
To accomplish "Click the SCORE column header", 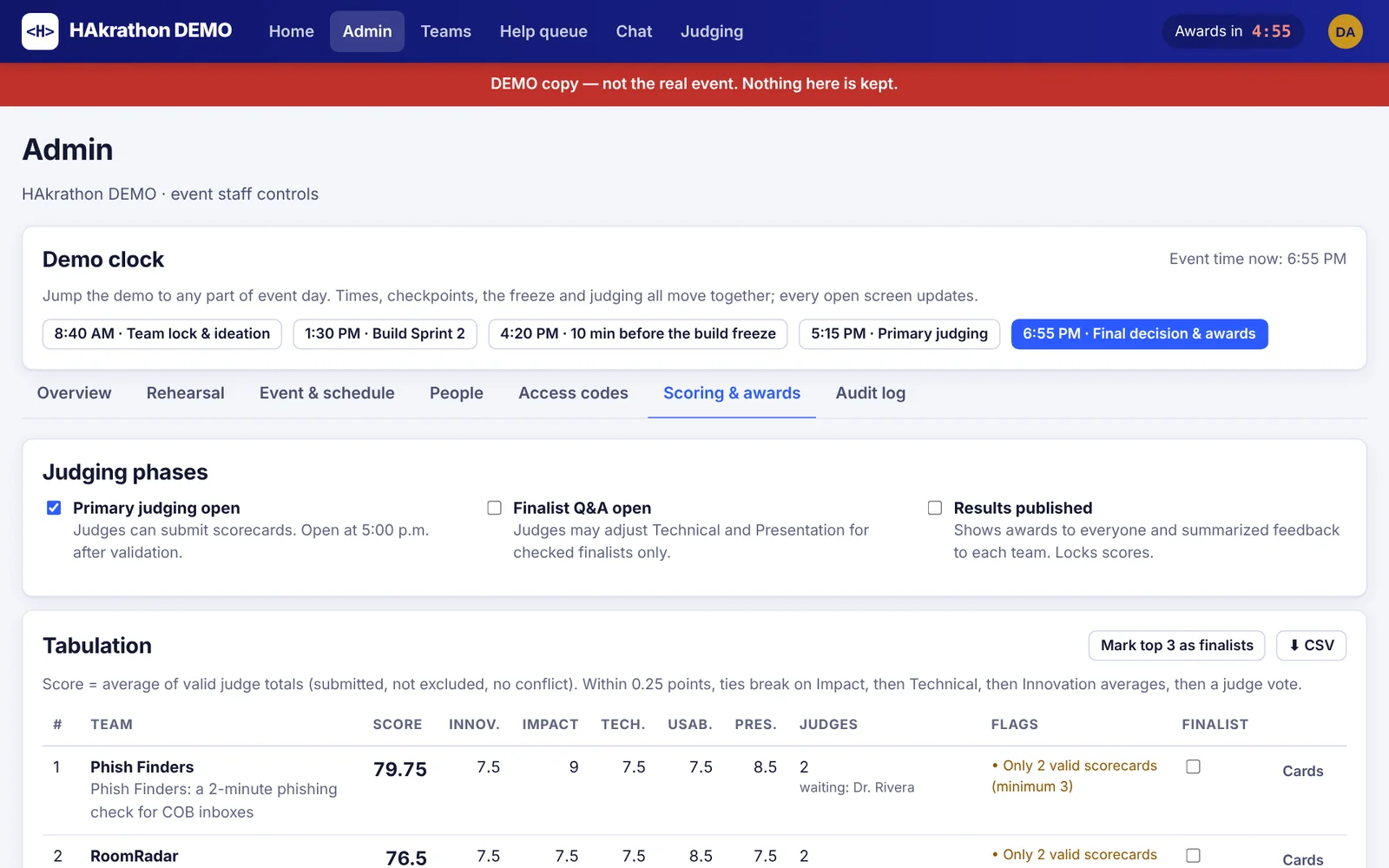I will [x=398, y=725].
